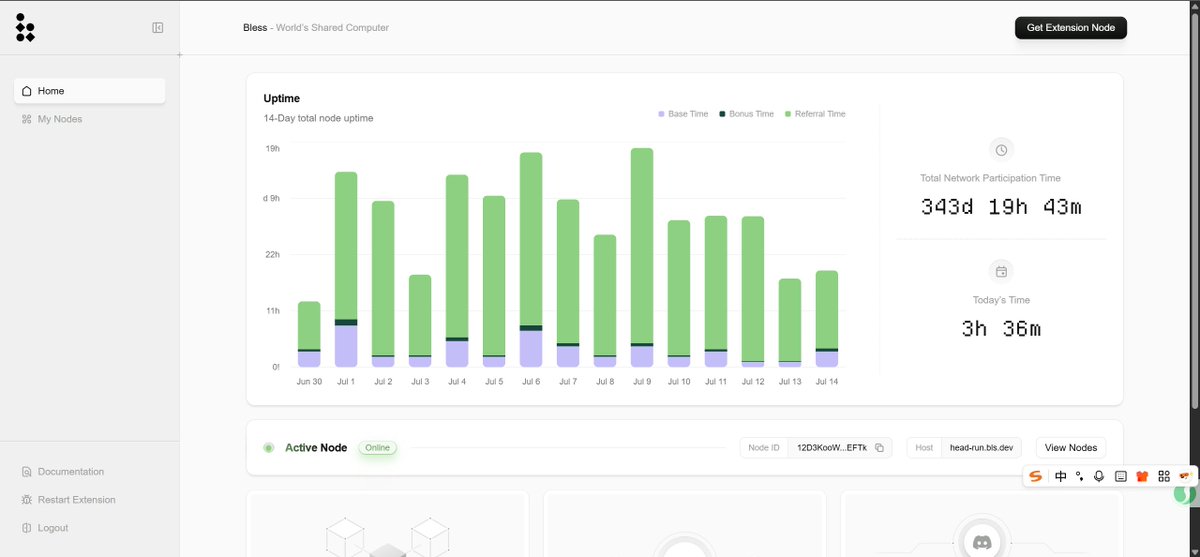Log out using the Logout item

click(45, 528)
